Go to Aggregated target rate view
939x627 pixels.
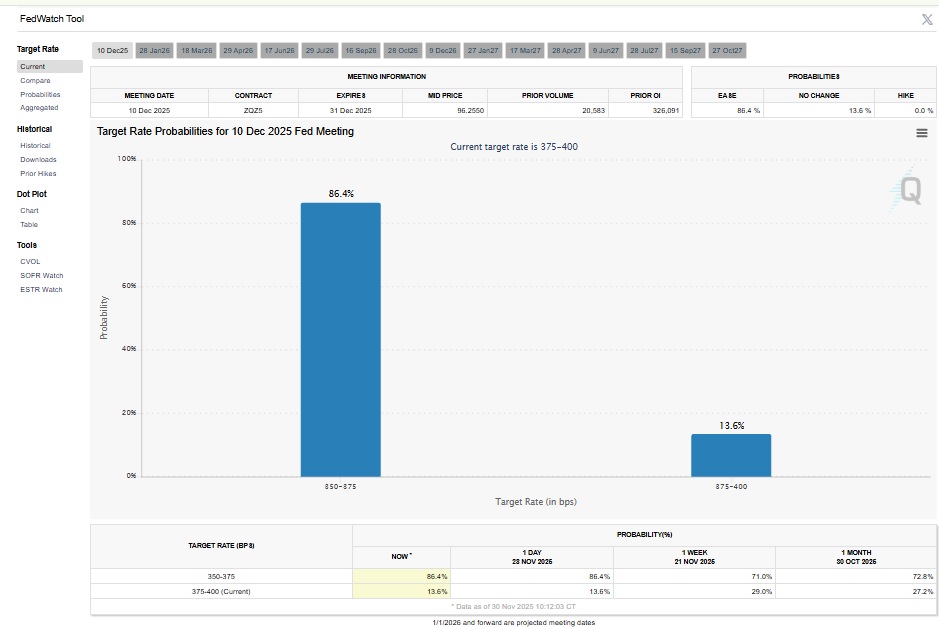[x=39, y=107]
